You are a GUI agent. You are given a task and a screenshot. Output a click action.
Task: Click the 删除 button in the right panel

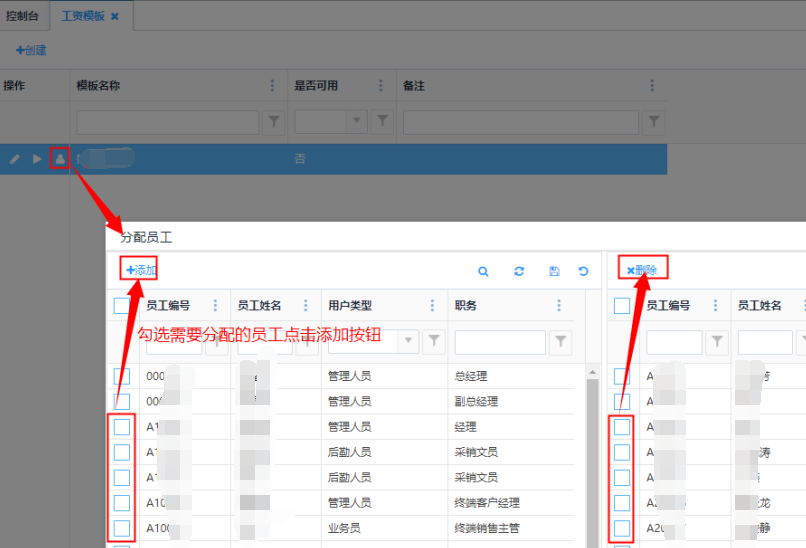coord(641,270)
